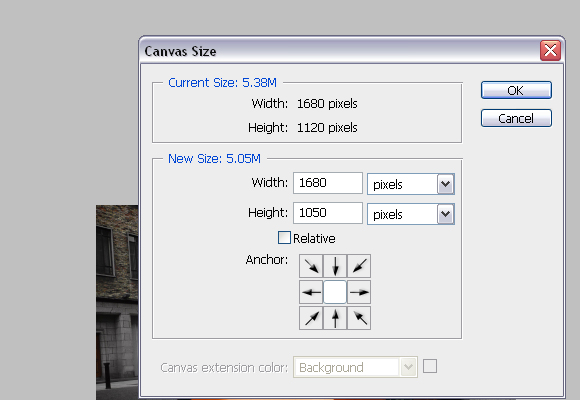The height and width of the screenshot is (400, 580).
Task: Open Canvas extension color Background dropdown
Action: [355, 367]
